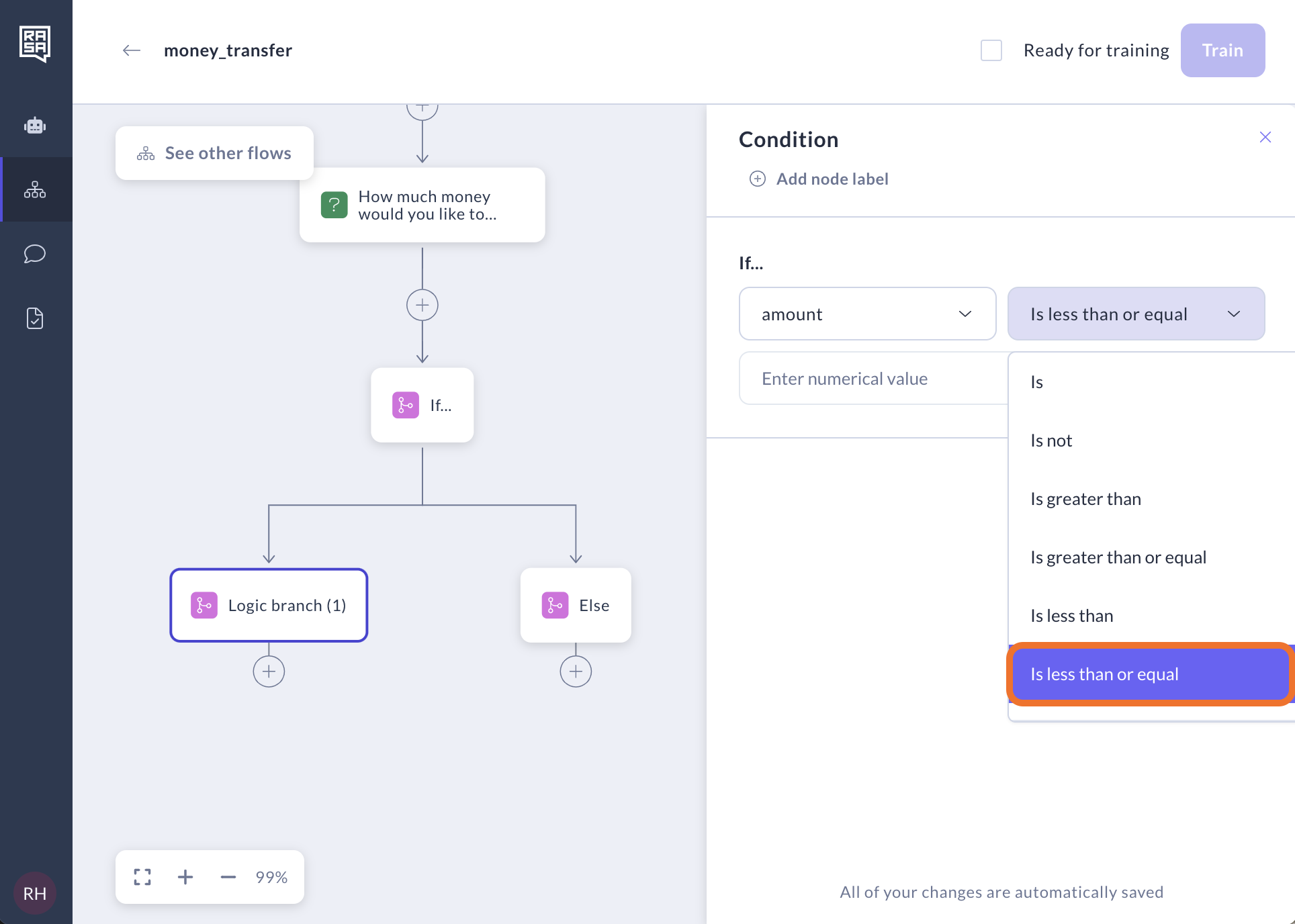Viewport: 1295px width, 924px height.
Task: Add a step below the Else node
Action: 576,672
